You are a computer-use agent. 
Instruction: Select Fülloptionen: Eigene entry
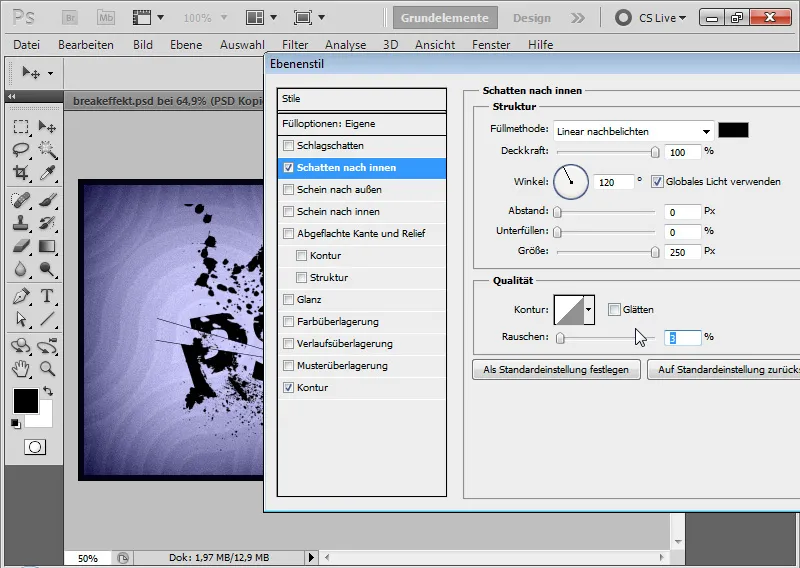click(362, 124)
